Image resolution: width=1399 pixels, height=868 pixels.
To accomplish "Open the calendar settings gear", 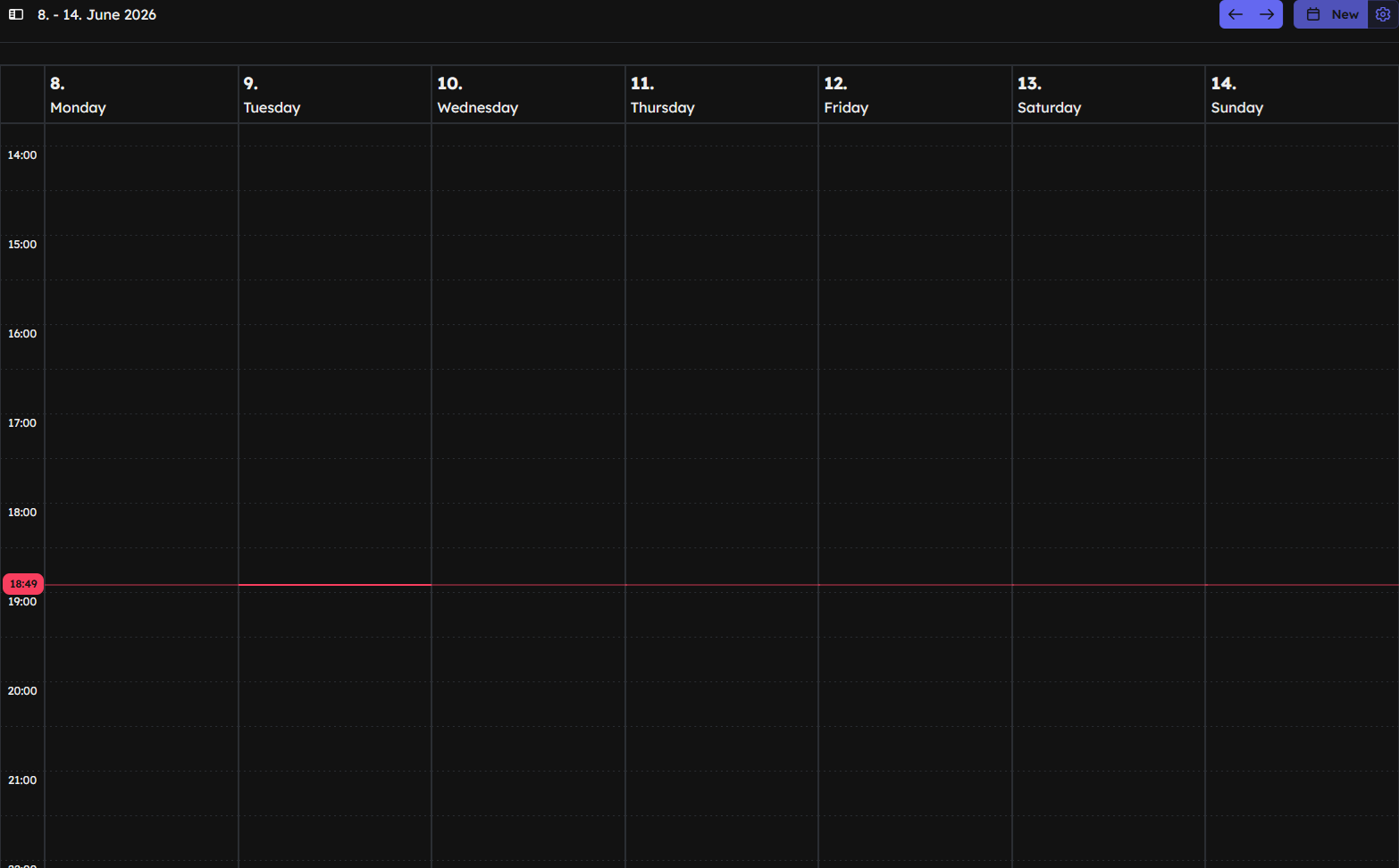I will click(x=1383, y=14).
